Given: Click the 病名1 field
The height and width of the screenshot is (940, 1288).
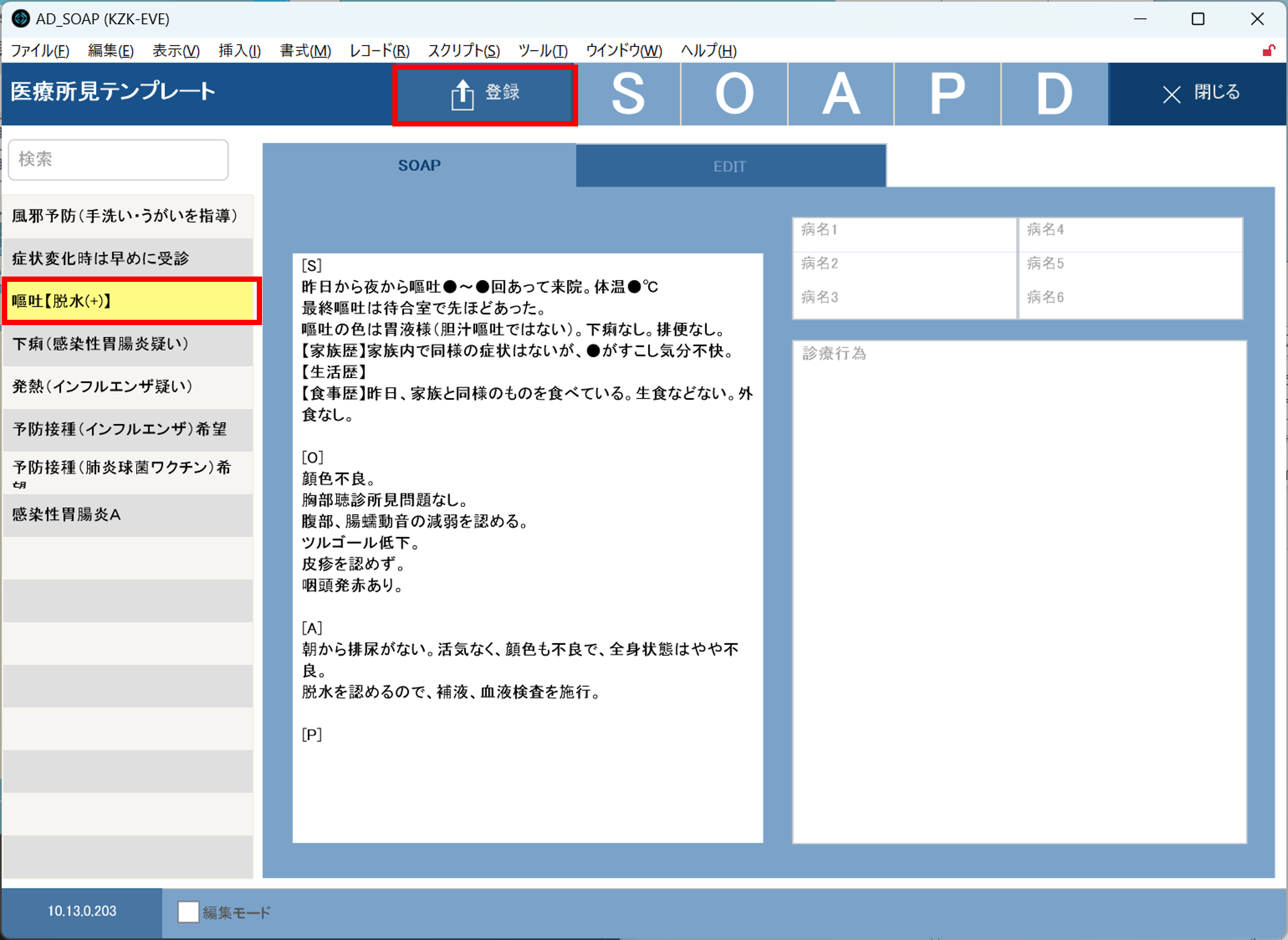Looking at the screenshot, I should click(904, 234).
